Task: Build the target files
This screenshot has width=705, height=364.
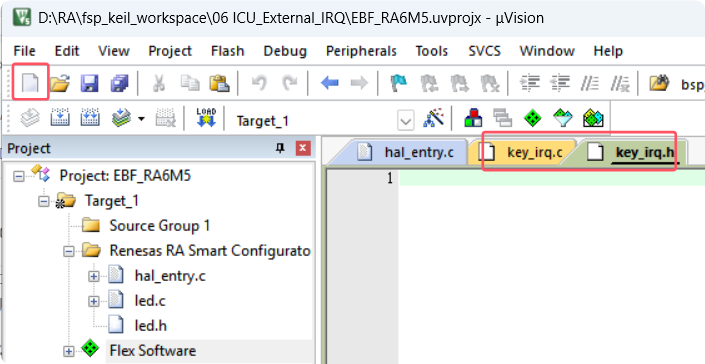Action: 60,119
